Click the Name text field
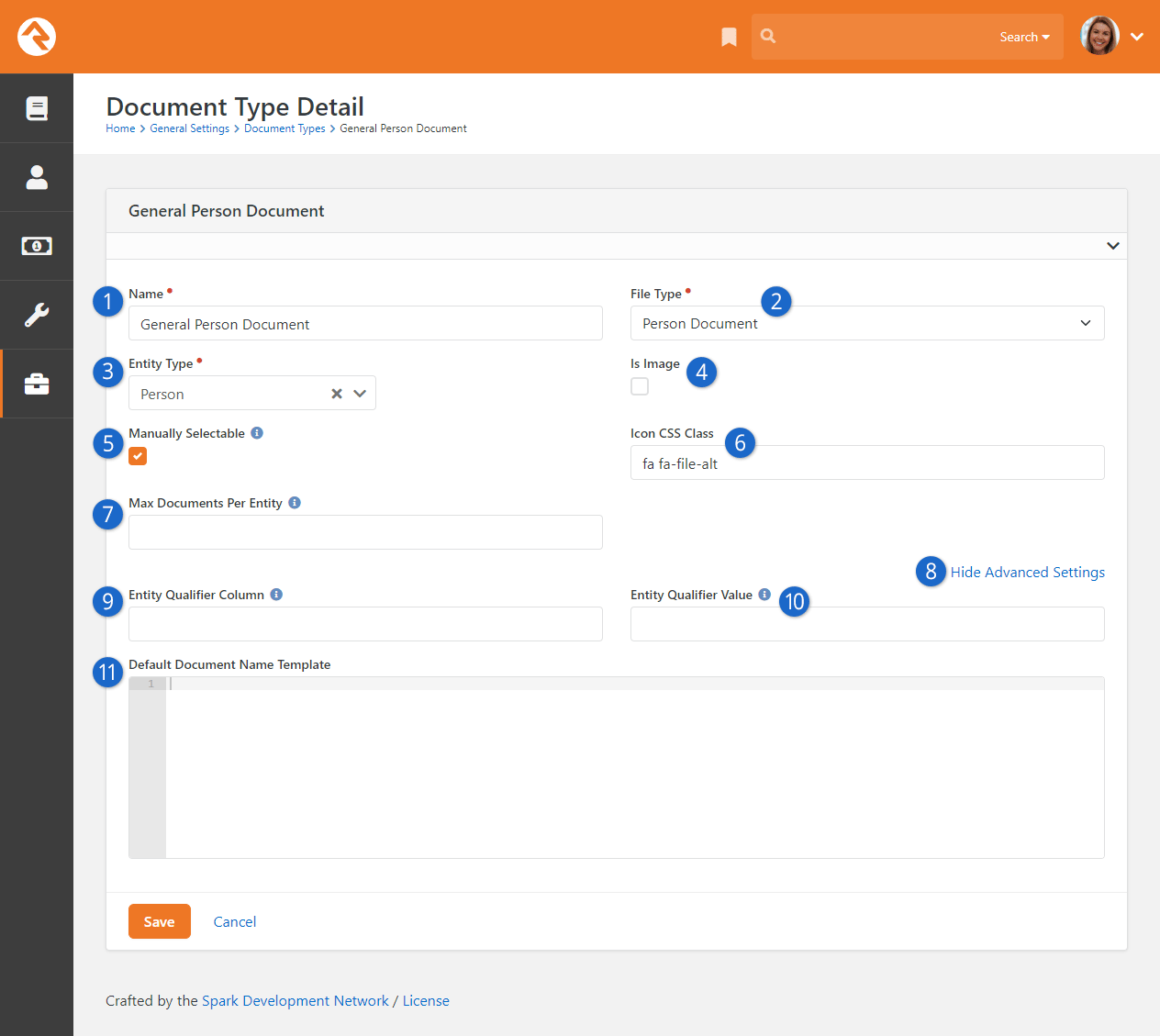 coord(365,324)
